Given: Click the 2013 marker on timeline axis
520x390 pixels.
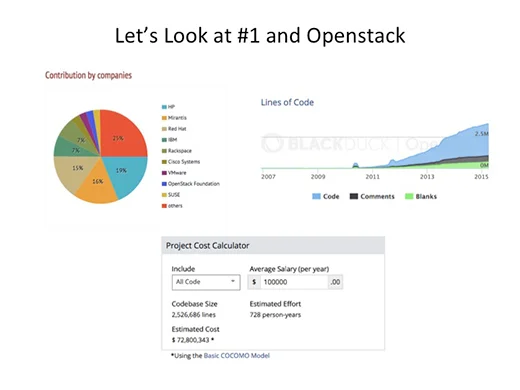Looking at the screenshot, I should pos(427,177).
